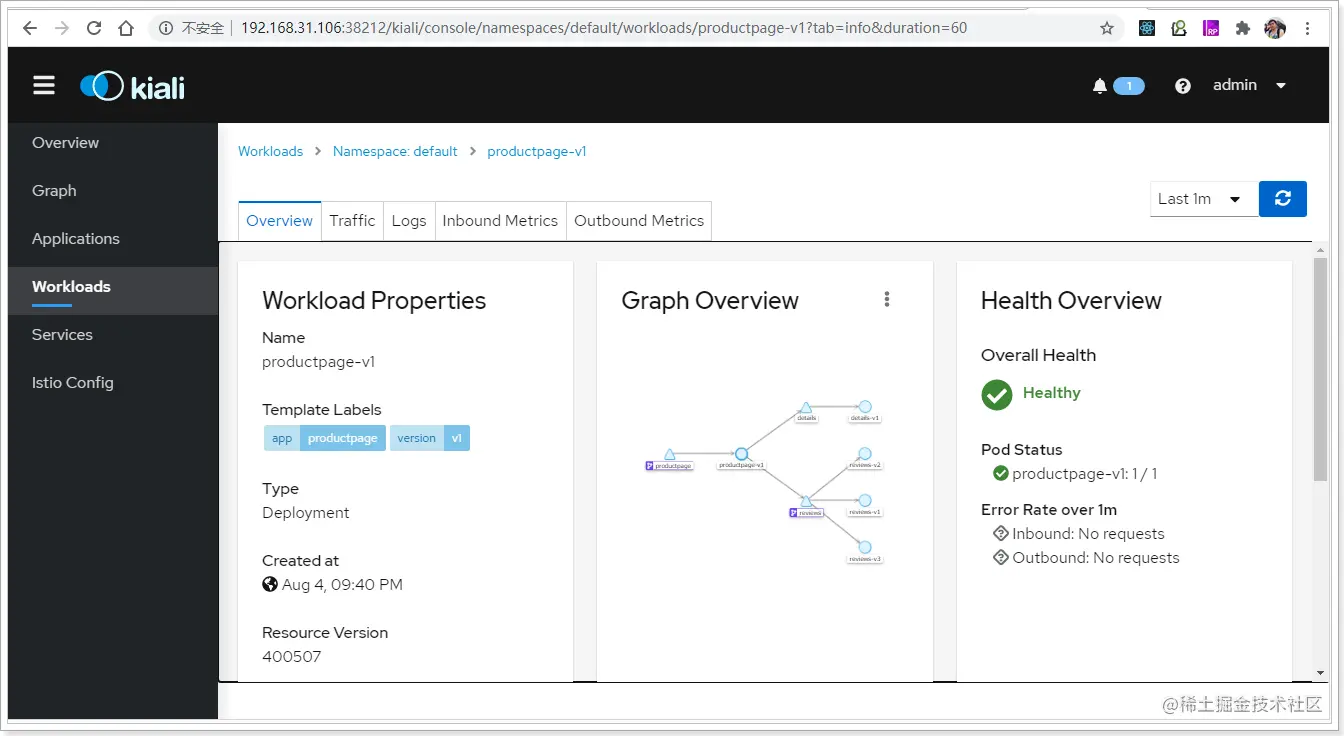
Task: Click the browser forward arrow
Action: coord(62,28)
